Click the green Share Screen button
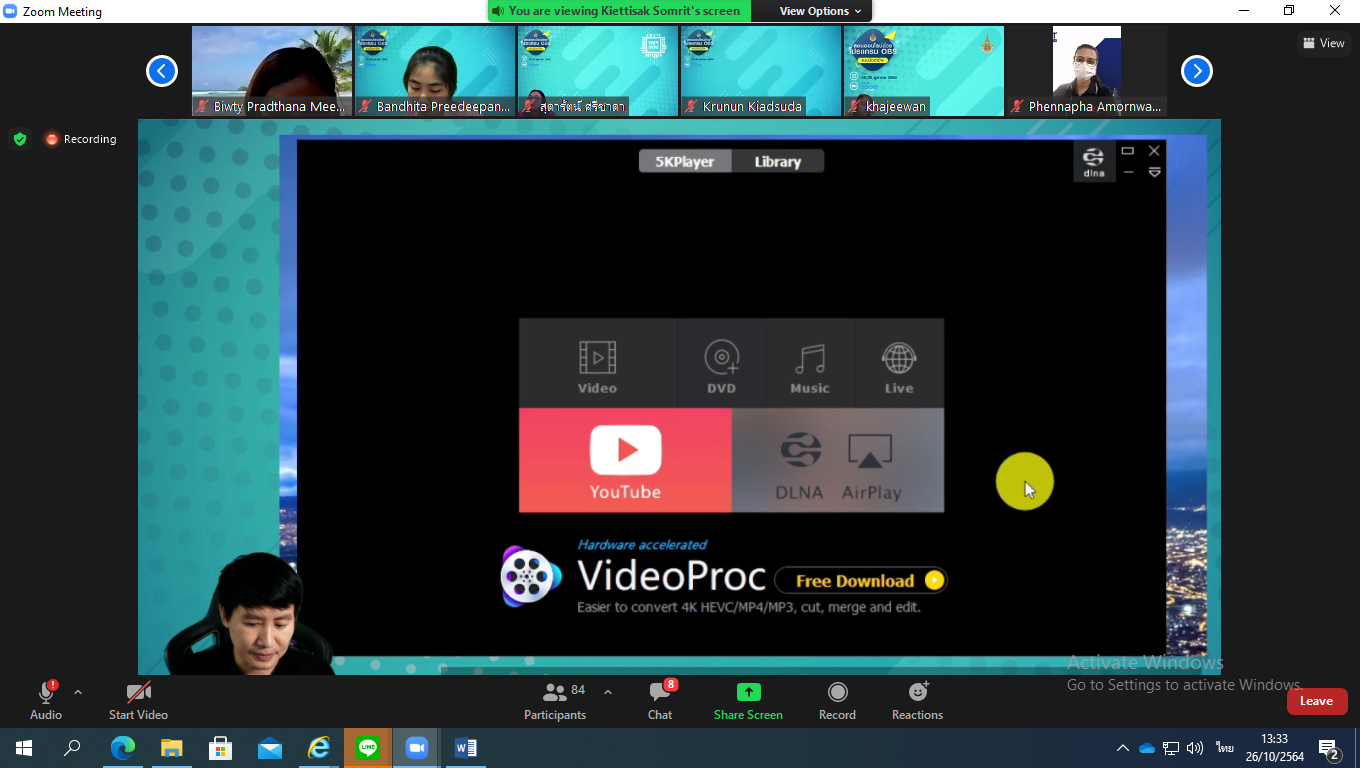1360x768 pixels. 748,701
